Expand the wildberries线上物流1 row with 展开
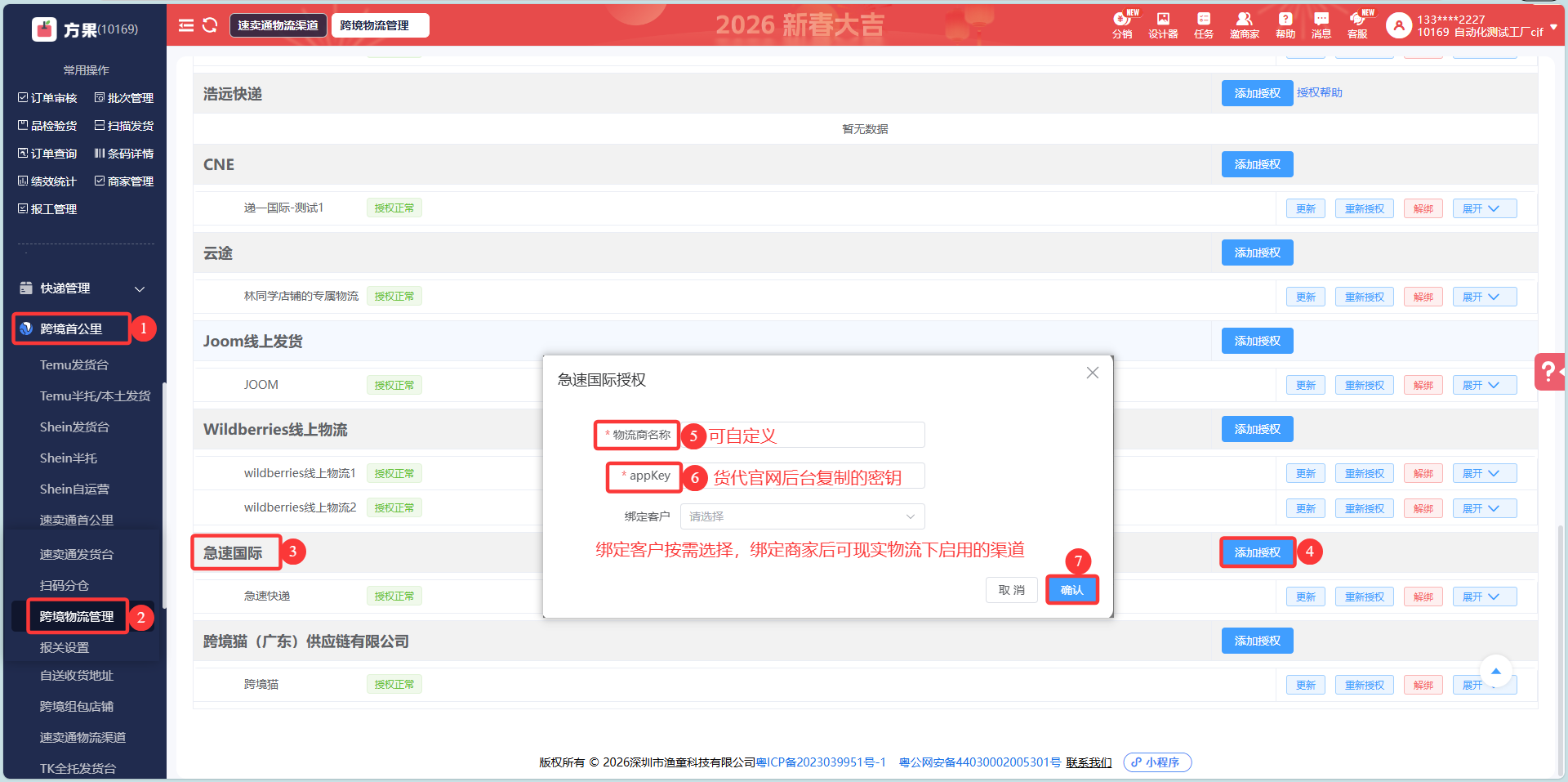 click(x=1485, y=473)
